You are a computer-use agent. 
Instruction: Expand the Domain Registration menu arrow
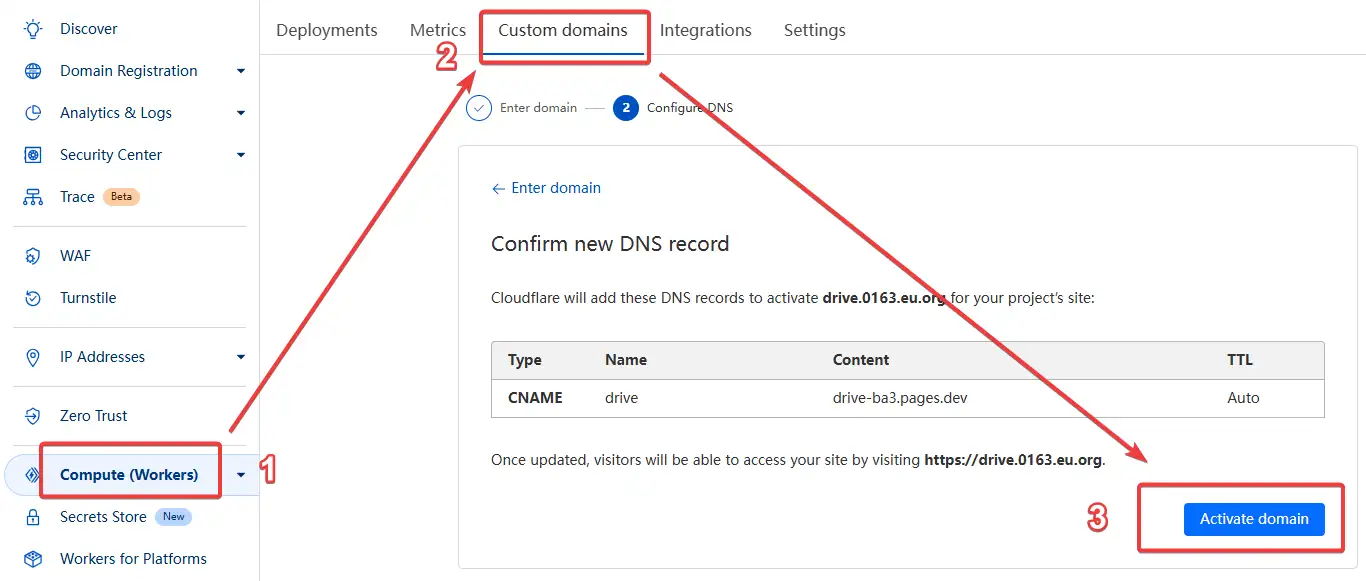(x=241, y=71)
